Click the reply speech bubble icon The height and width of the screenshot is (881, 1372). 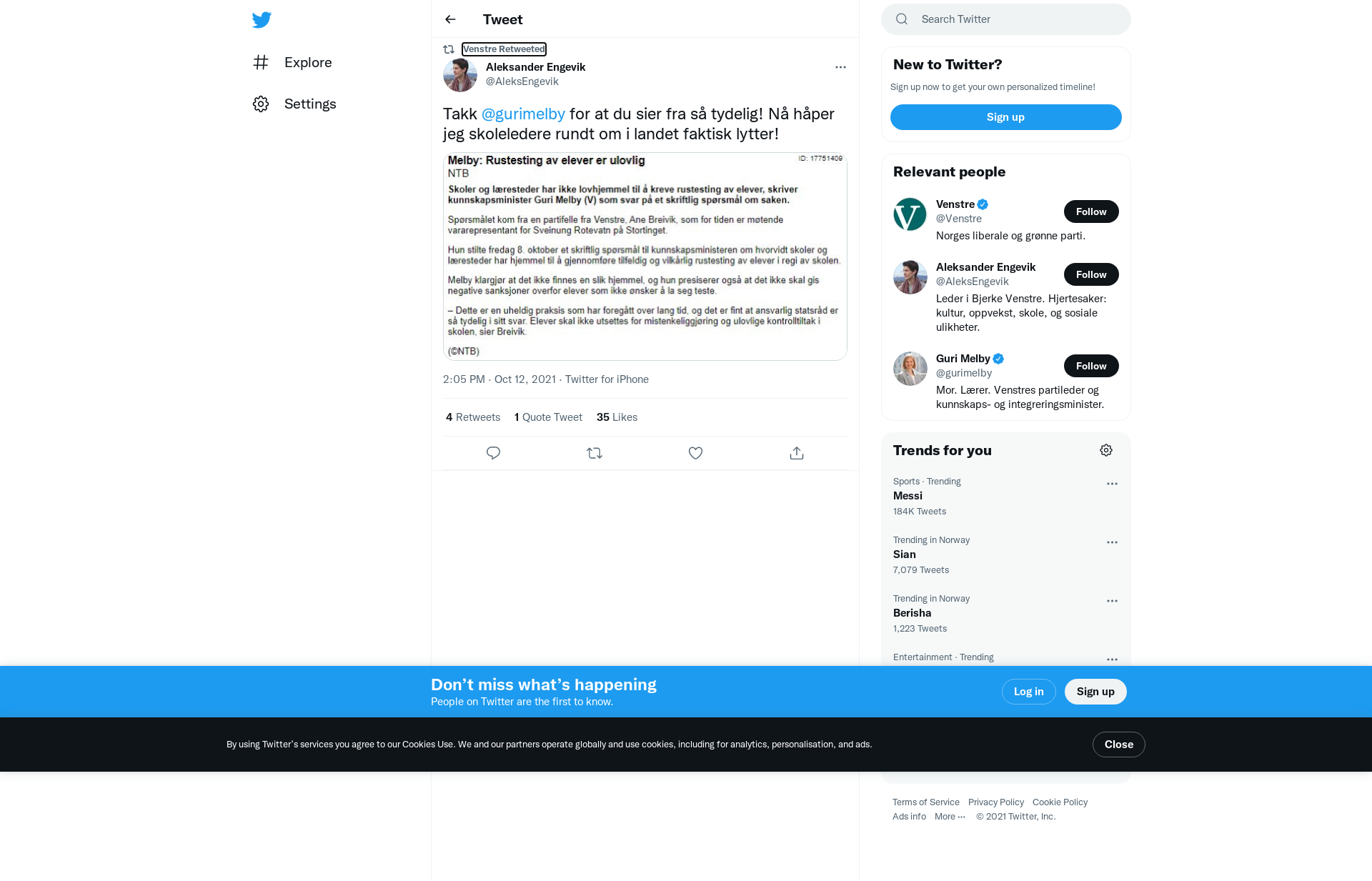pyautogui.click(x=493, y=453)
